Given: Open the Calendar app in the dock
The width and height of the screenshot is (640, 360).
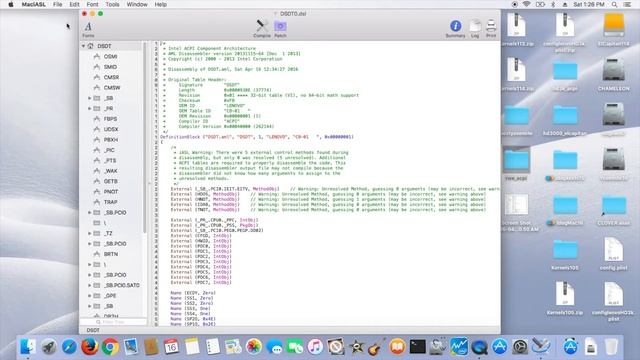Looking at the screenshot, I should point(171,347).
